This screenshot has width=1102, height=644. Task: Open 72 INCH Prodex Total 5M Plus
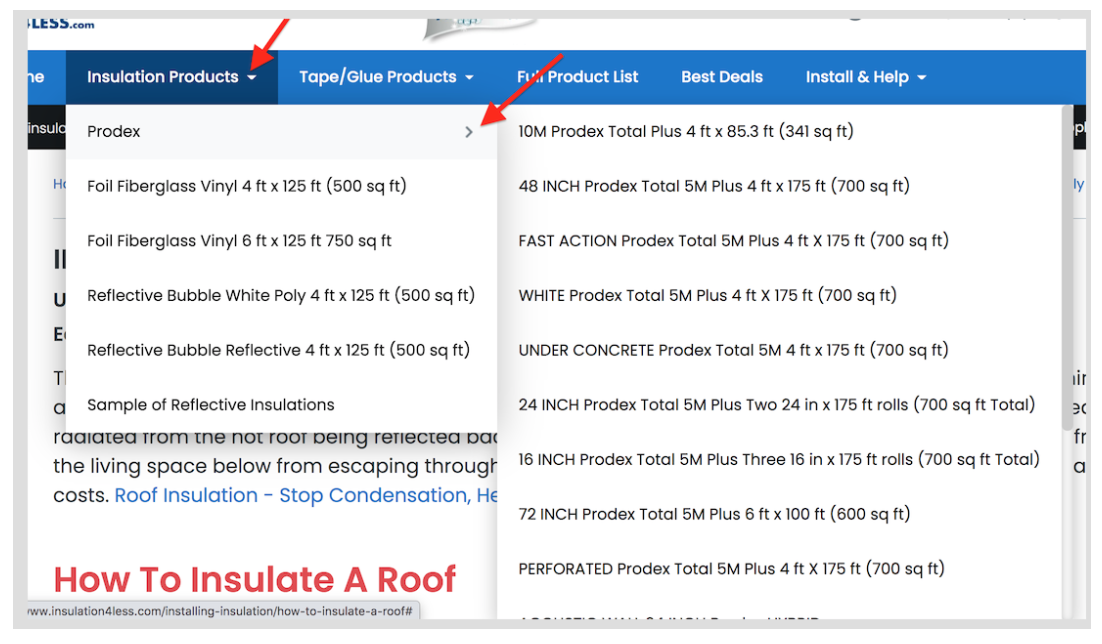pos(714,515)
